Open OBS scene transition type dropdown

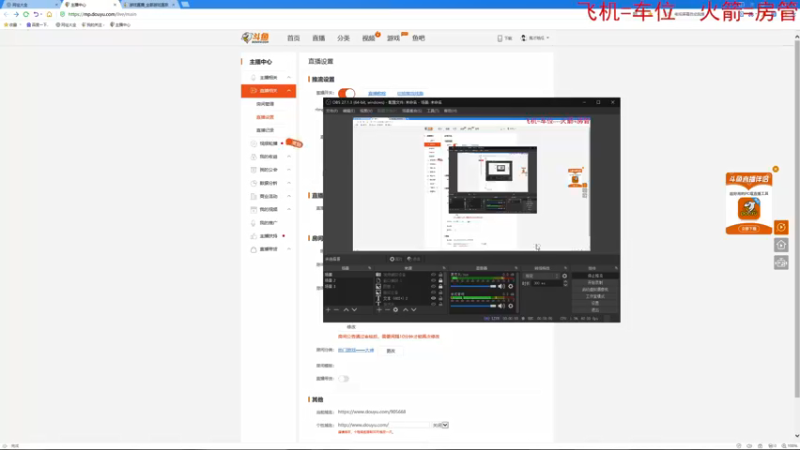coord(541,276)
